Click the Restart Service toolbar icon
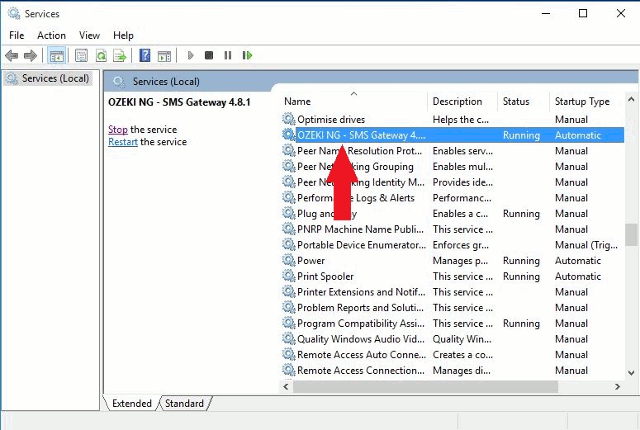Image resolution: width=640 pixels, height=430 pixels. 247,55
